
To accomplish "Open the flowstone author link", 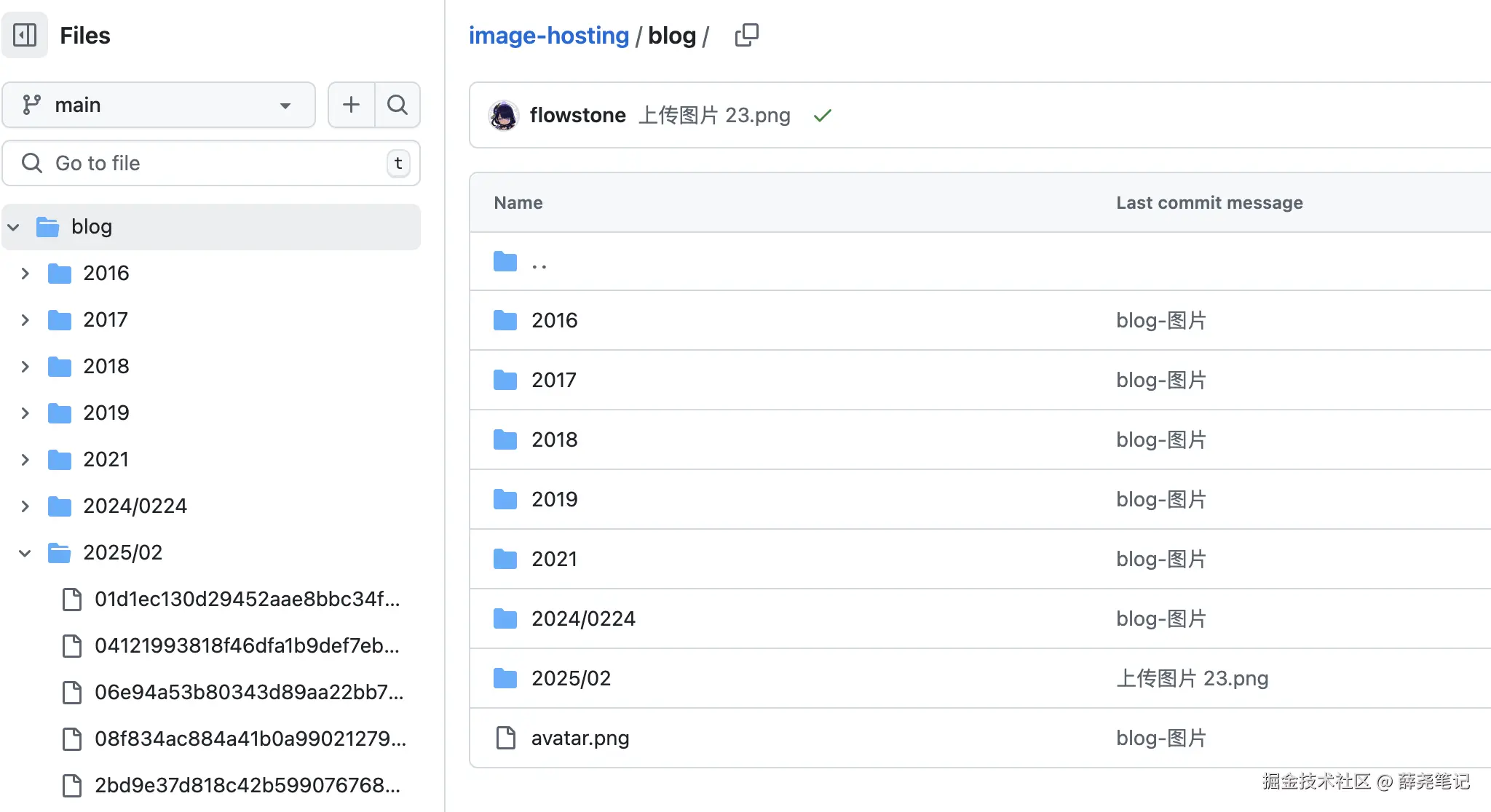I will click(x=577, y=115).
